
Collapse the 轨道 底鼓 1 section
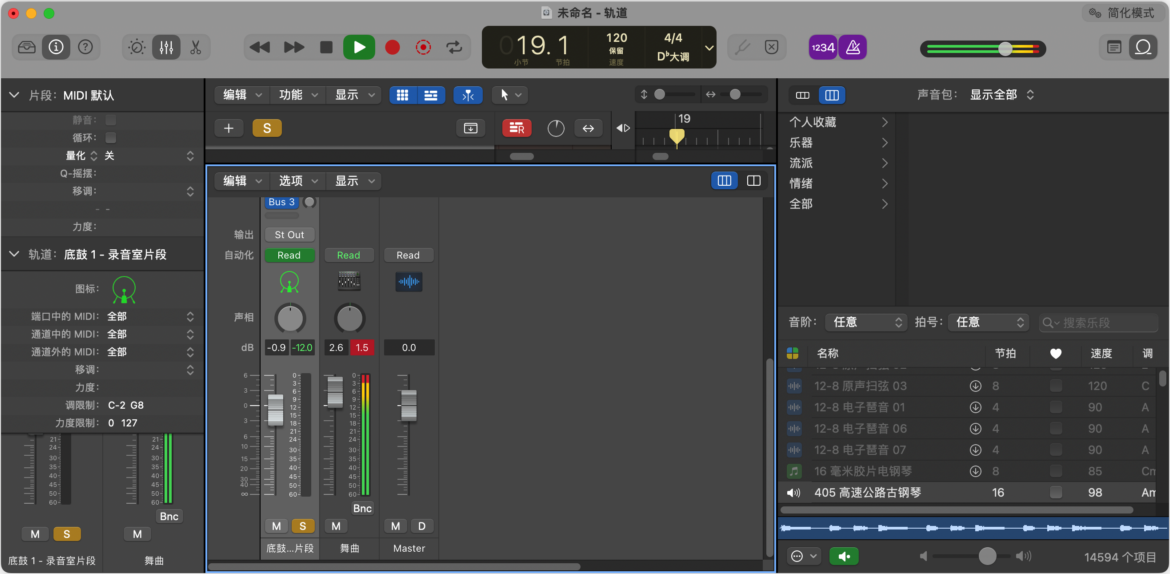(x=13, y=255)
